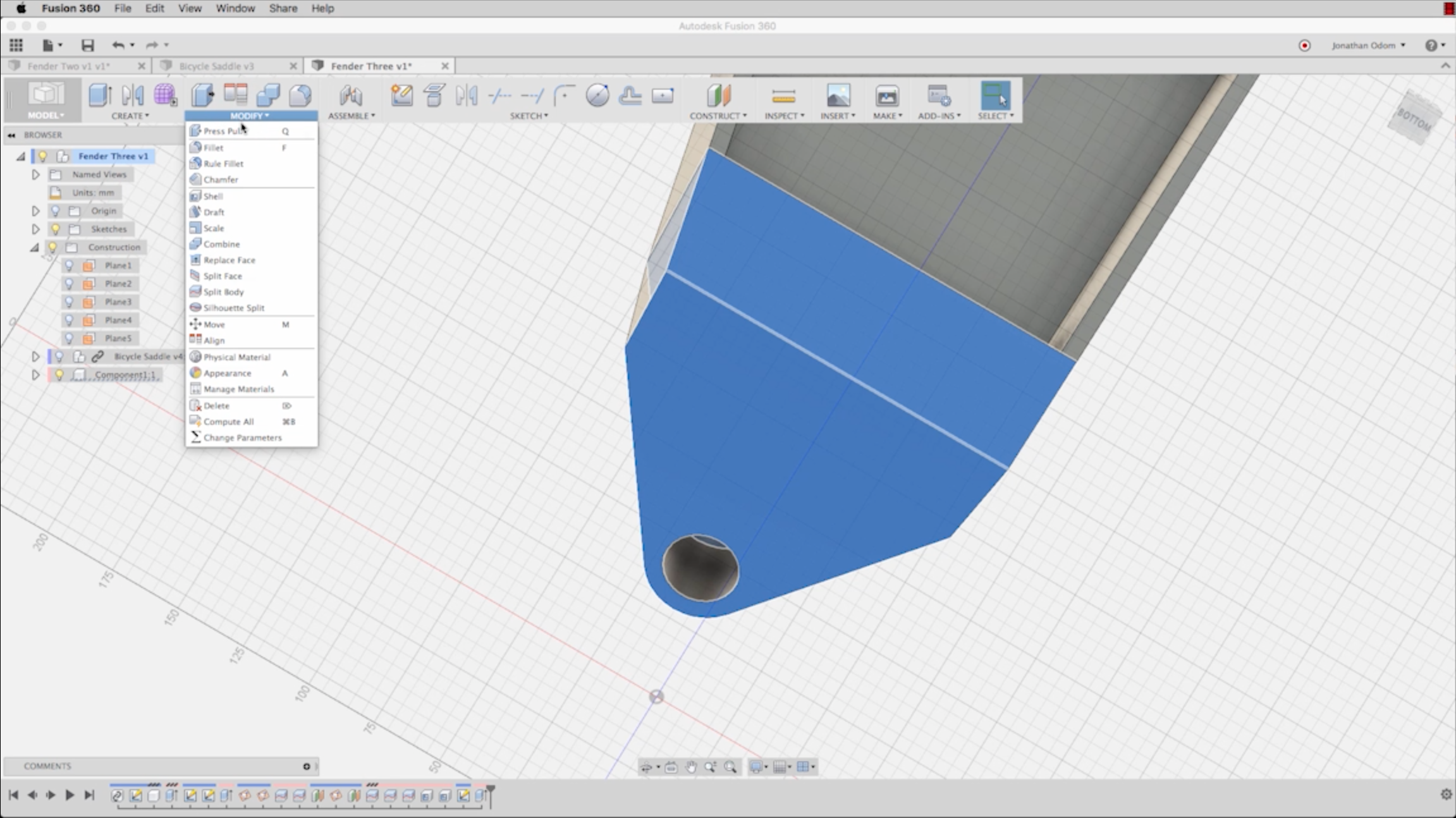Select Change Parameters menu entry

click(x=242, y=437)
